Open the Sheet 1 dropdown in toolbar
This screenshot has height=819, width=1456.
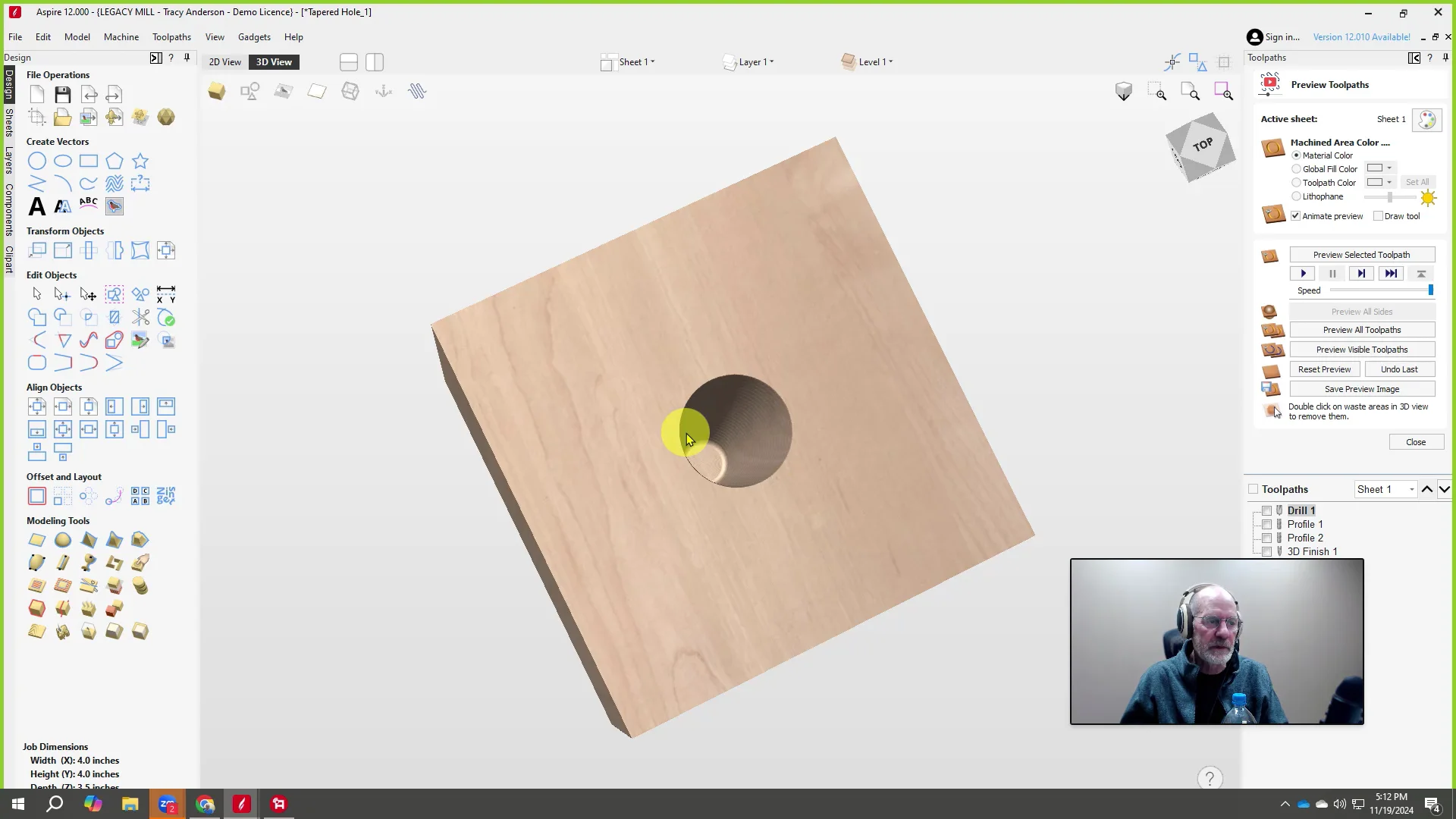pyautogui.click(x=629, y=62)
